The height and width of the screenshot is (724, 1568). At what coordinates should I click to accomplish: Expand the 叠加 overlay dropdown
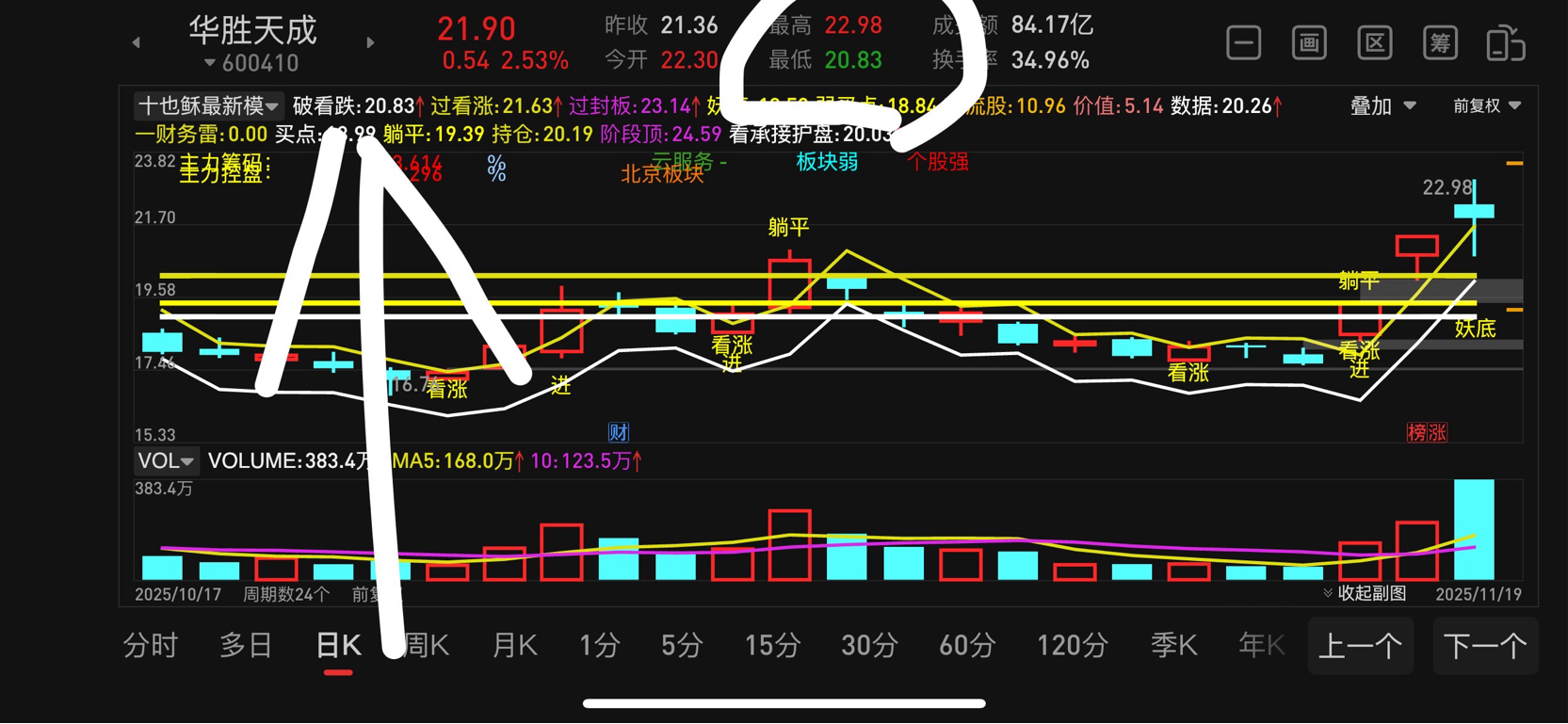tap(1383, 105)
